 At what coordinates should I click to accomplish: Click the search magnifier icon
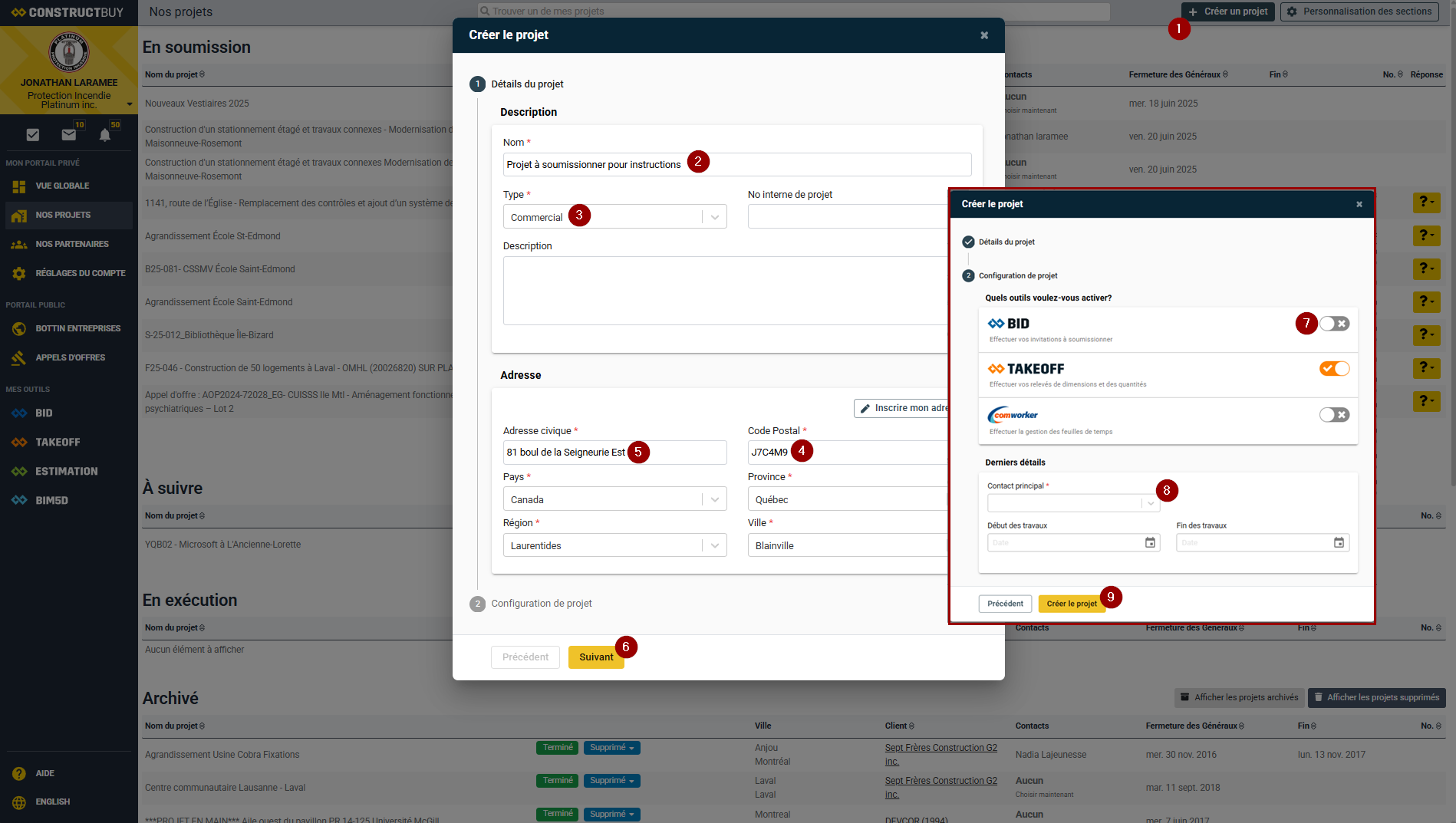click(484, 12)
